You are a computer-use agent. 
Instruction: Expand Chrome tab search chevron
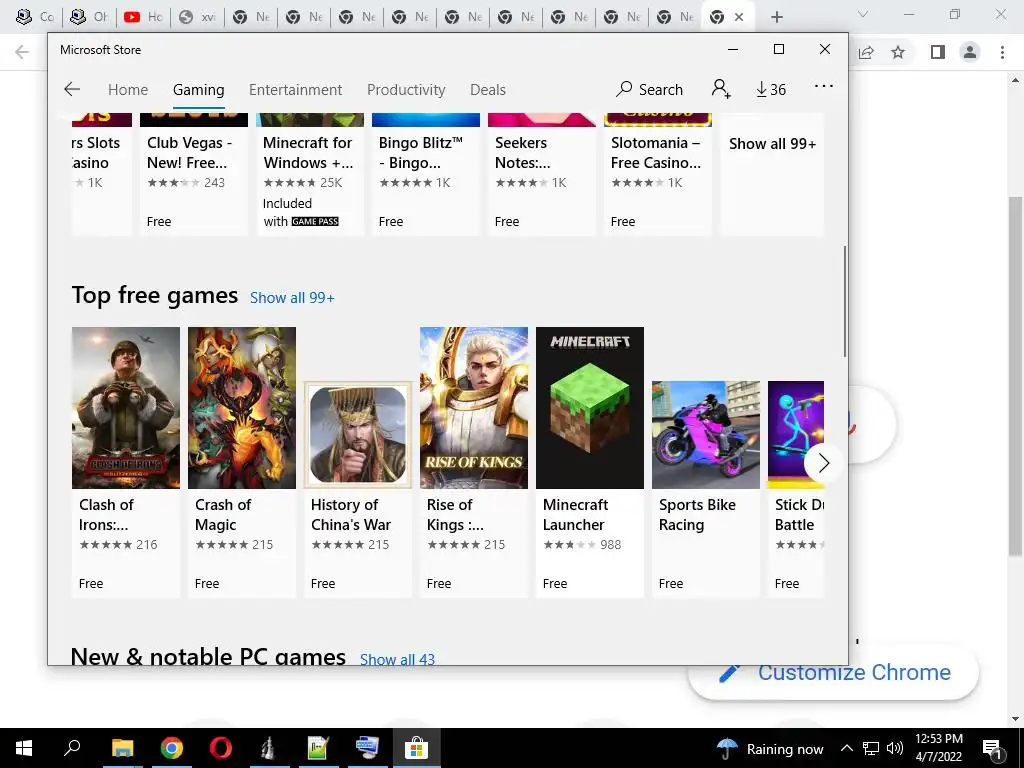click(x=863, y=14)
